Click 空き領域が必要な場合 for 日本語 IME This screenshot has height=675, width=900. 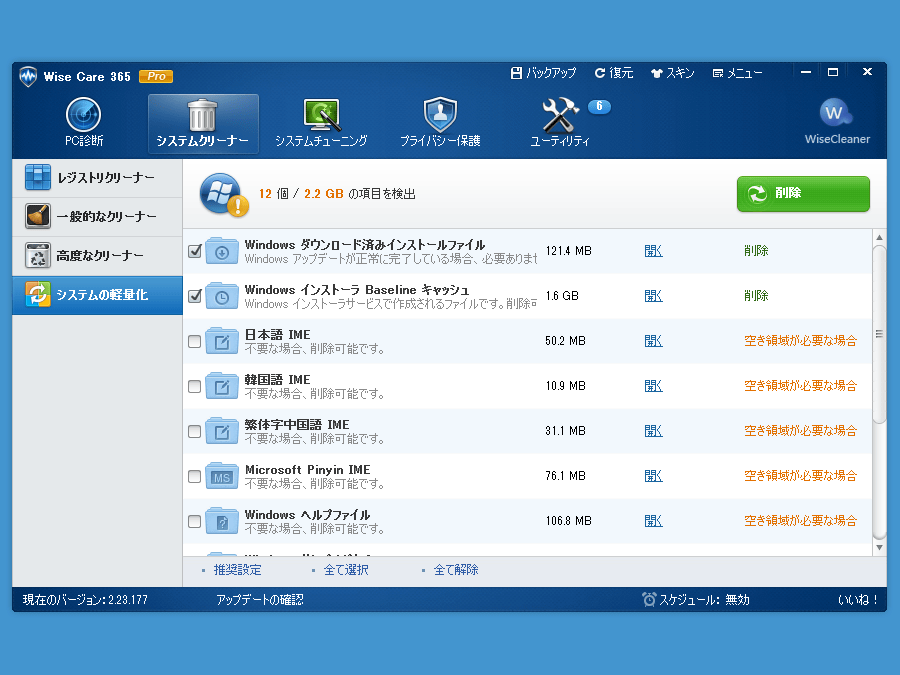801,341
